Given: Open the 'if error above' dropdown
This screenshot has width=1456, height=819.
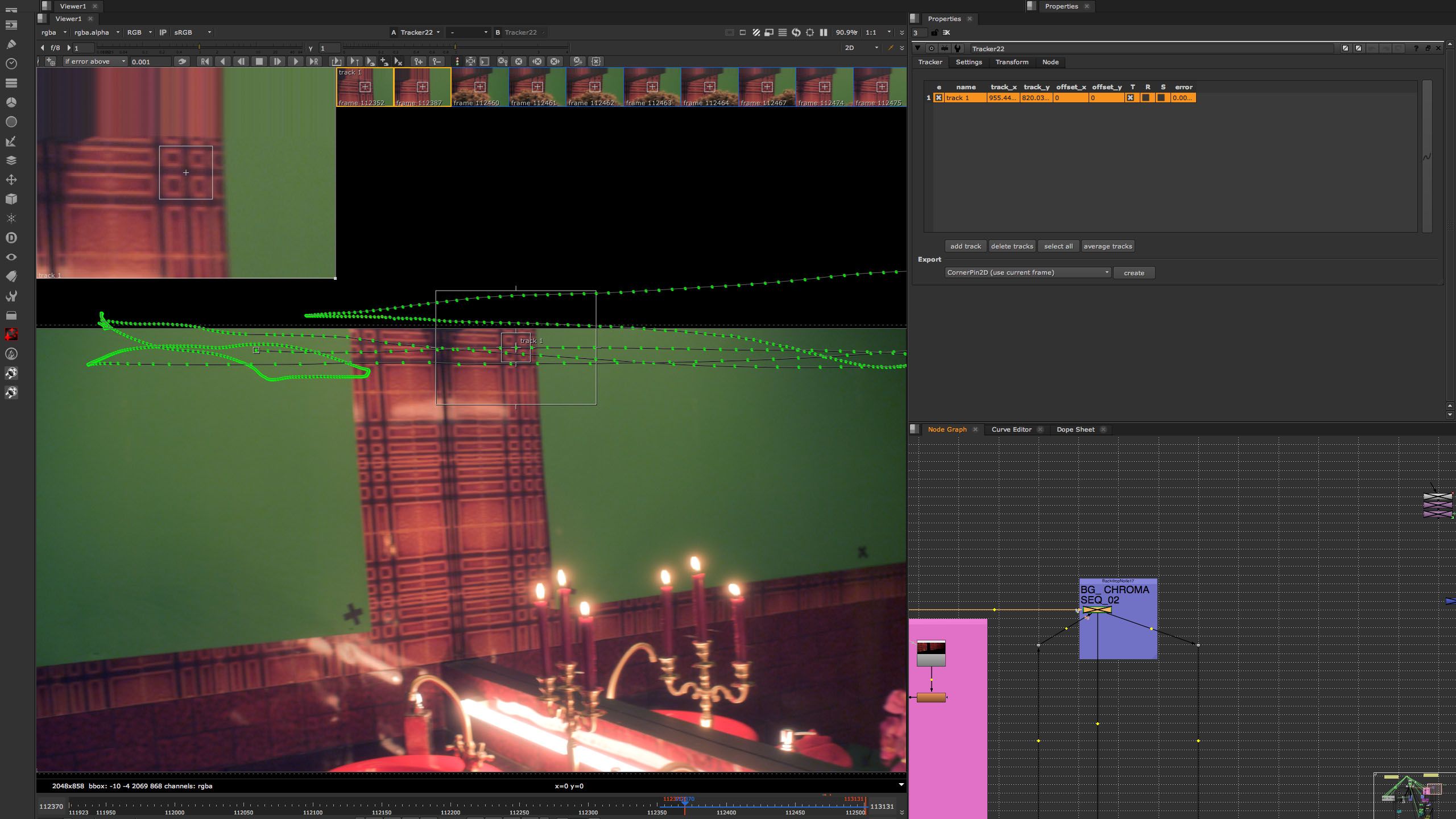Looking at the screenshot, I should (94, 61).
